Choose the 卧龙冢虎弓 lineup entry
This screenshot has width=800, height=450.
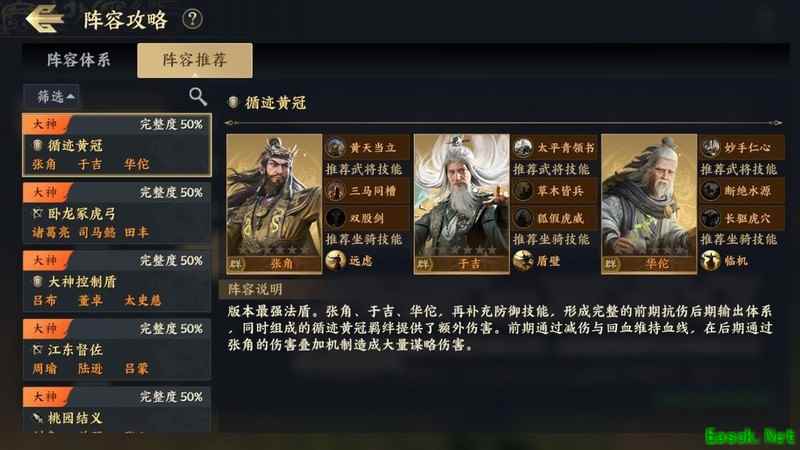click(117, 213)
